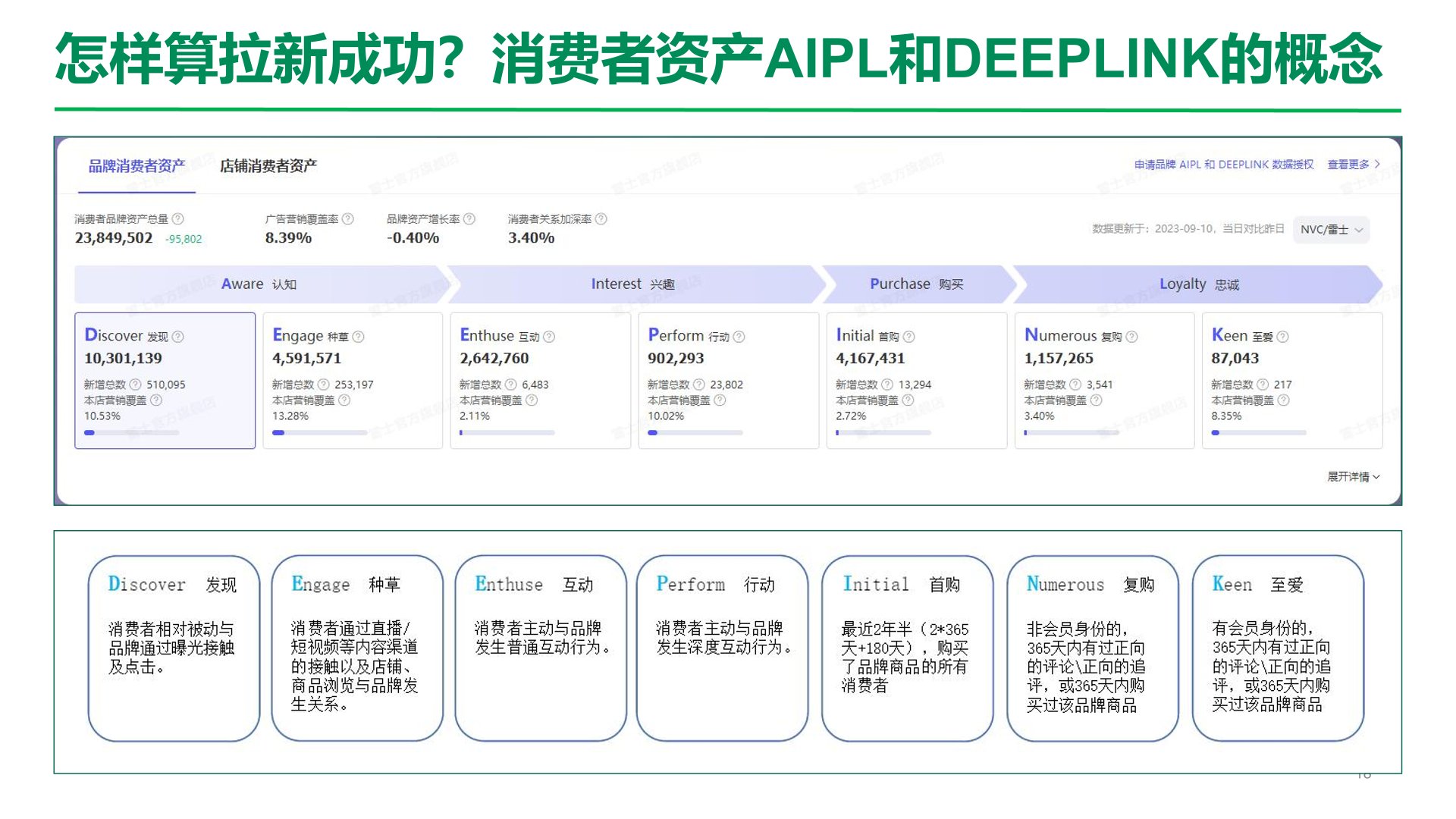Click help icon beside Numerous 复购
This screenshot has width=1456, height=819.
(x=1131, y=337)
